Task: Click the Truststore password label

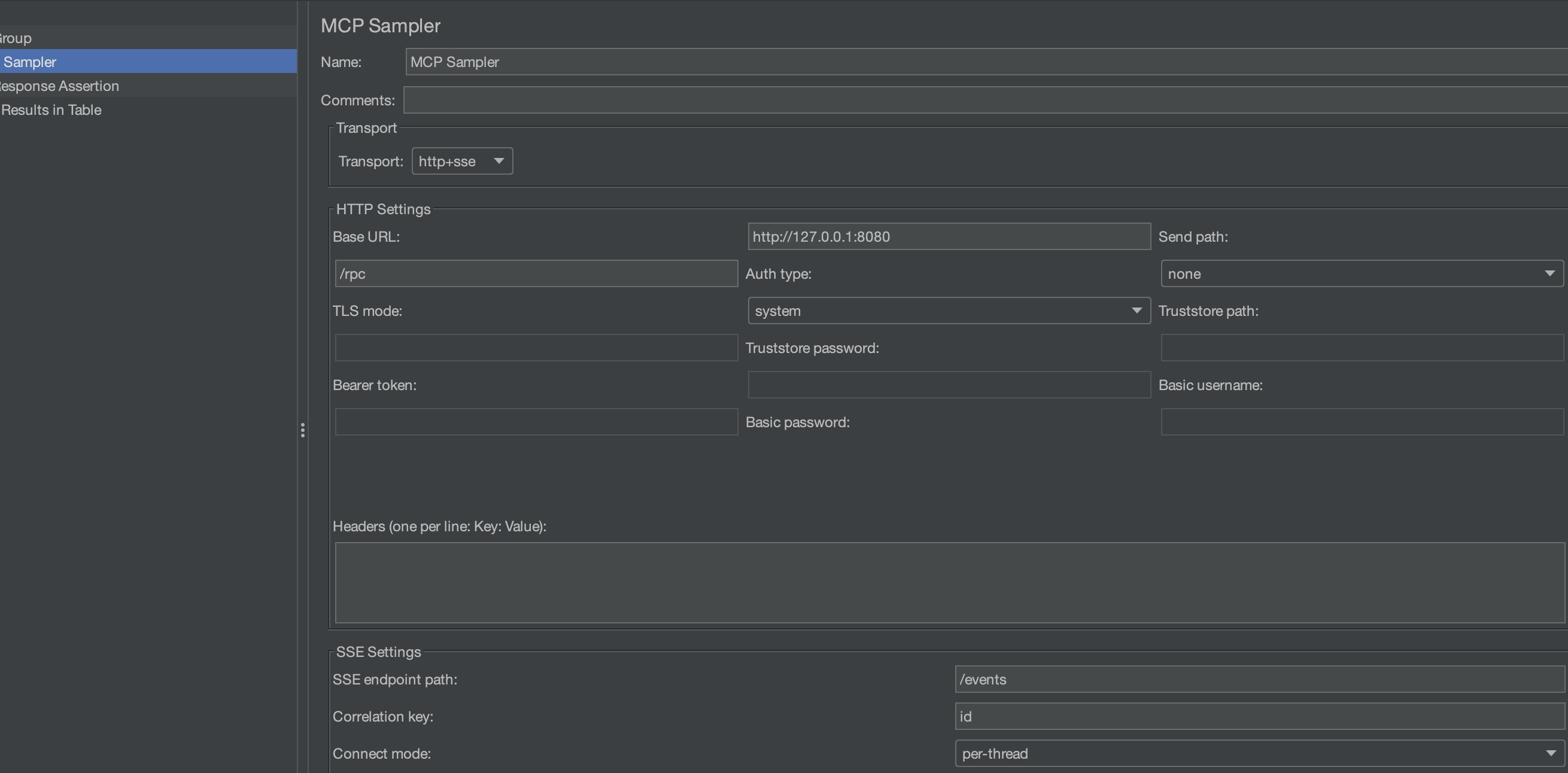Action: coord(813,348)
